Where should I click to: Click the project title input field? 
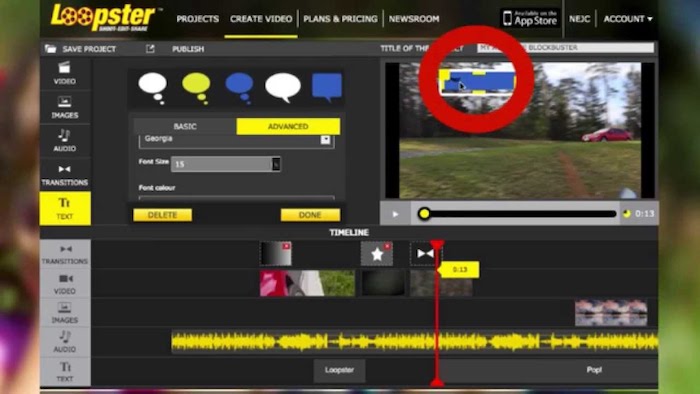coord(566,47)
